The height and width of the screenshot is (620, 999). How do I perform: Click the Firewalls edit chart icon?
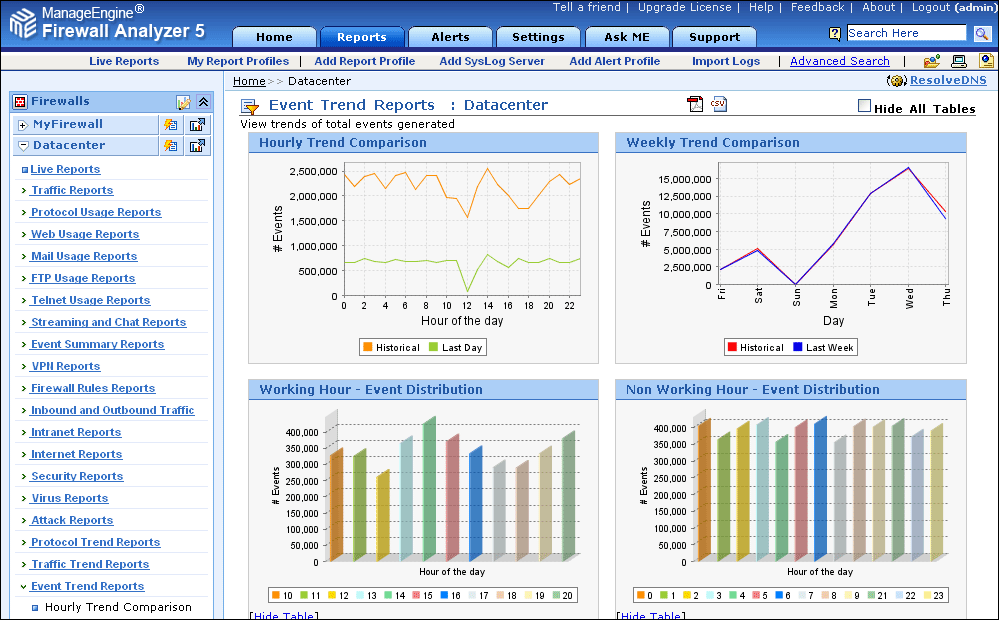pyautogui.click(x=183, y=102)
